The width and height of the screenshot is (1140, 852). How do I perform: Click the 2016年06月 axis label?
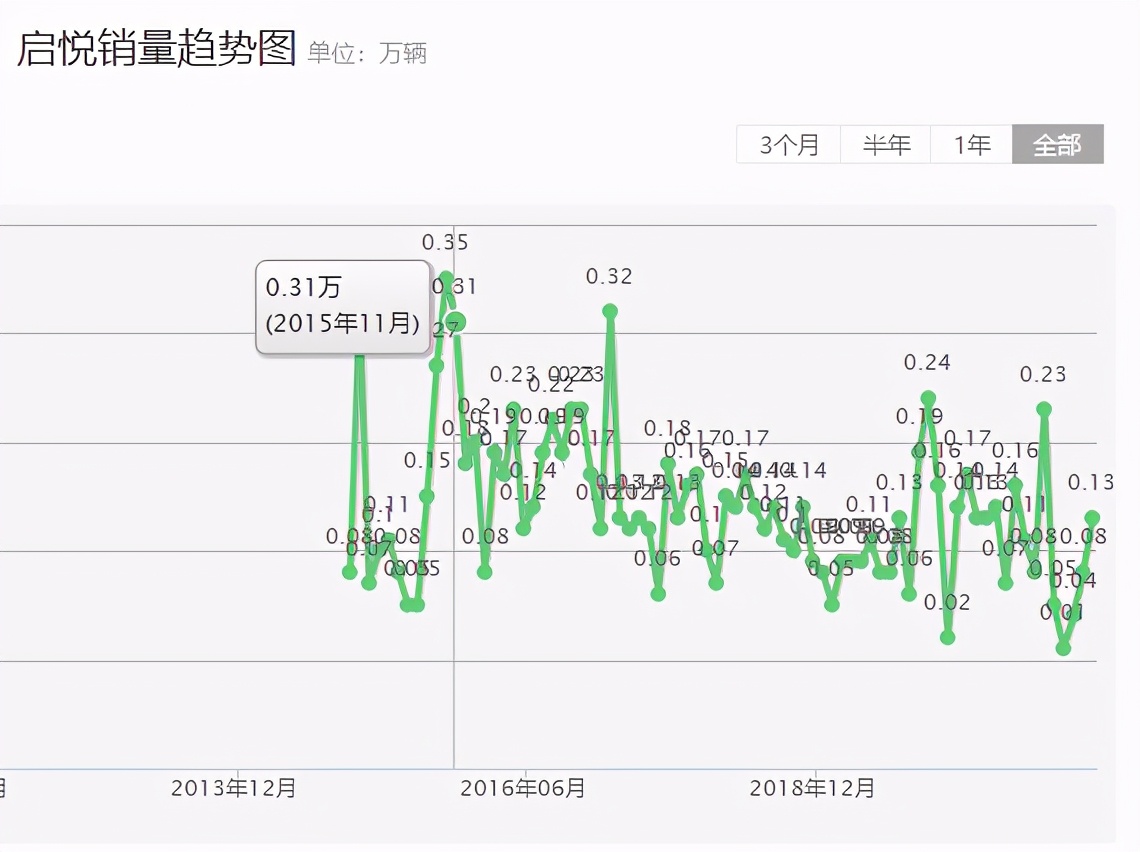[x=526, y=787]
